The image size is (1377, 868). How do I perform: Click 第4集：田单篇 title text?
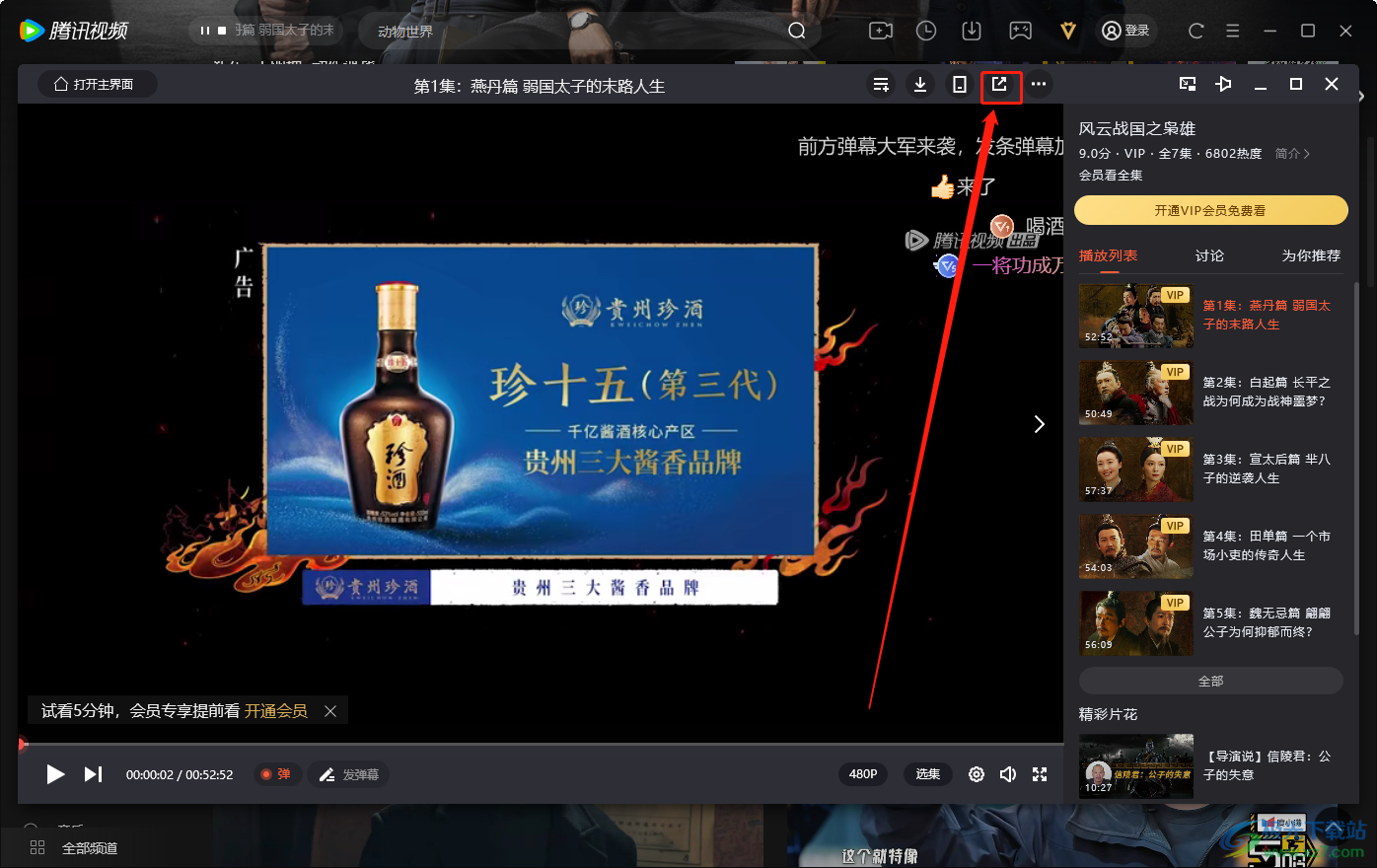(x=1267, y=545)
